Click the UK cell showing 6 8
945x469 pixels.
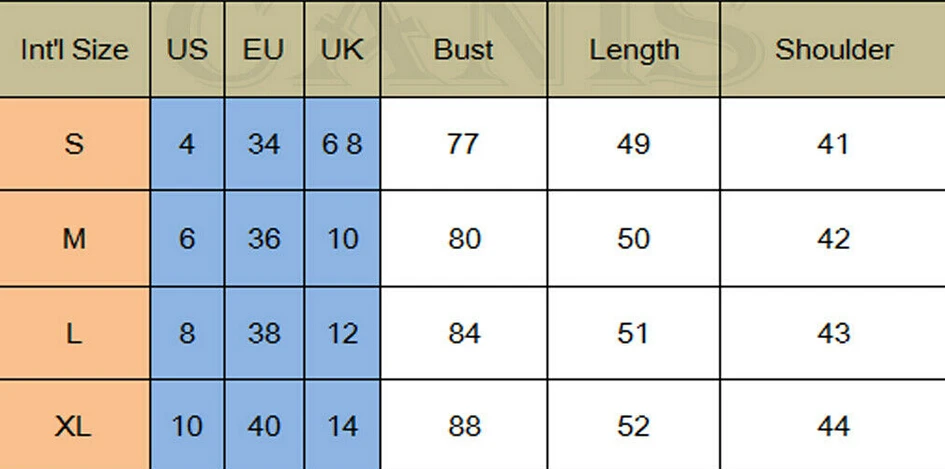pos(342,144)
